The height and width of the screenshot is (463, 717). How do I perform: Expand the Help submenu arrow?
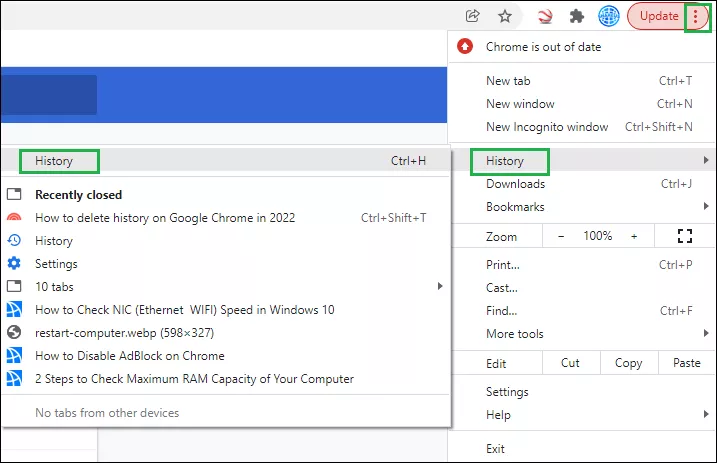(706, 414)
